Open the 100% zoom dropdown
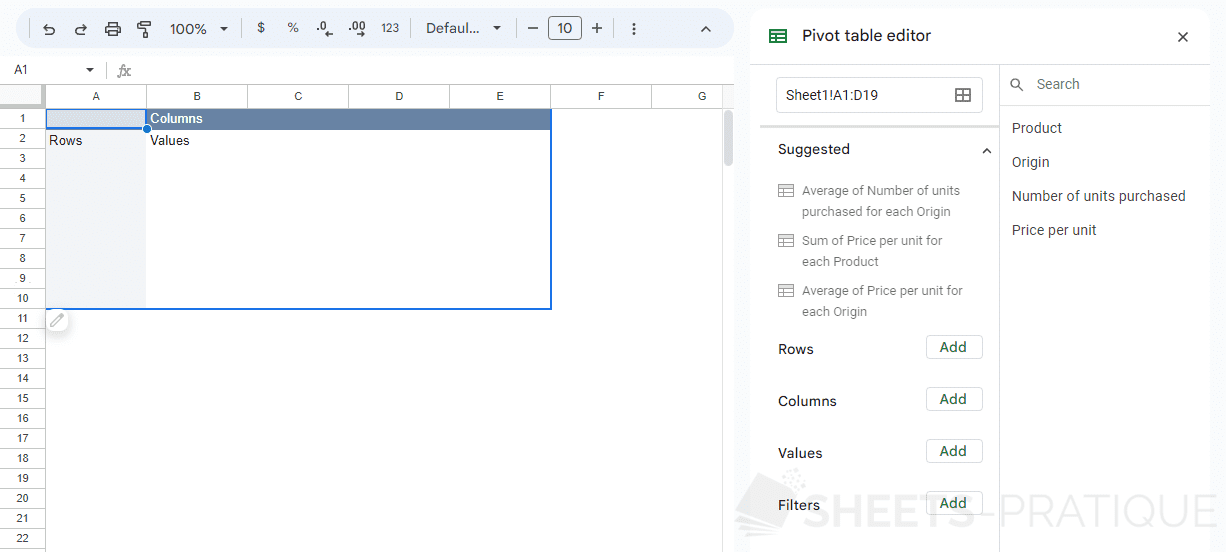 tap(199, 29)
